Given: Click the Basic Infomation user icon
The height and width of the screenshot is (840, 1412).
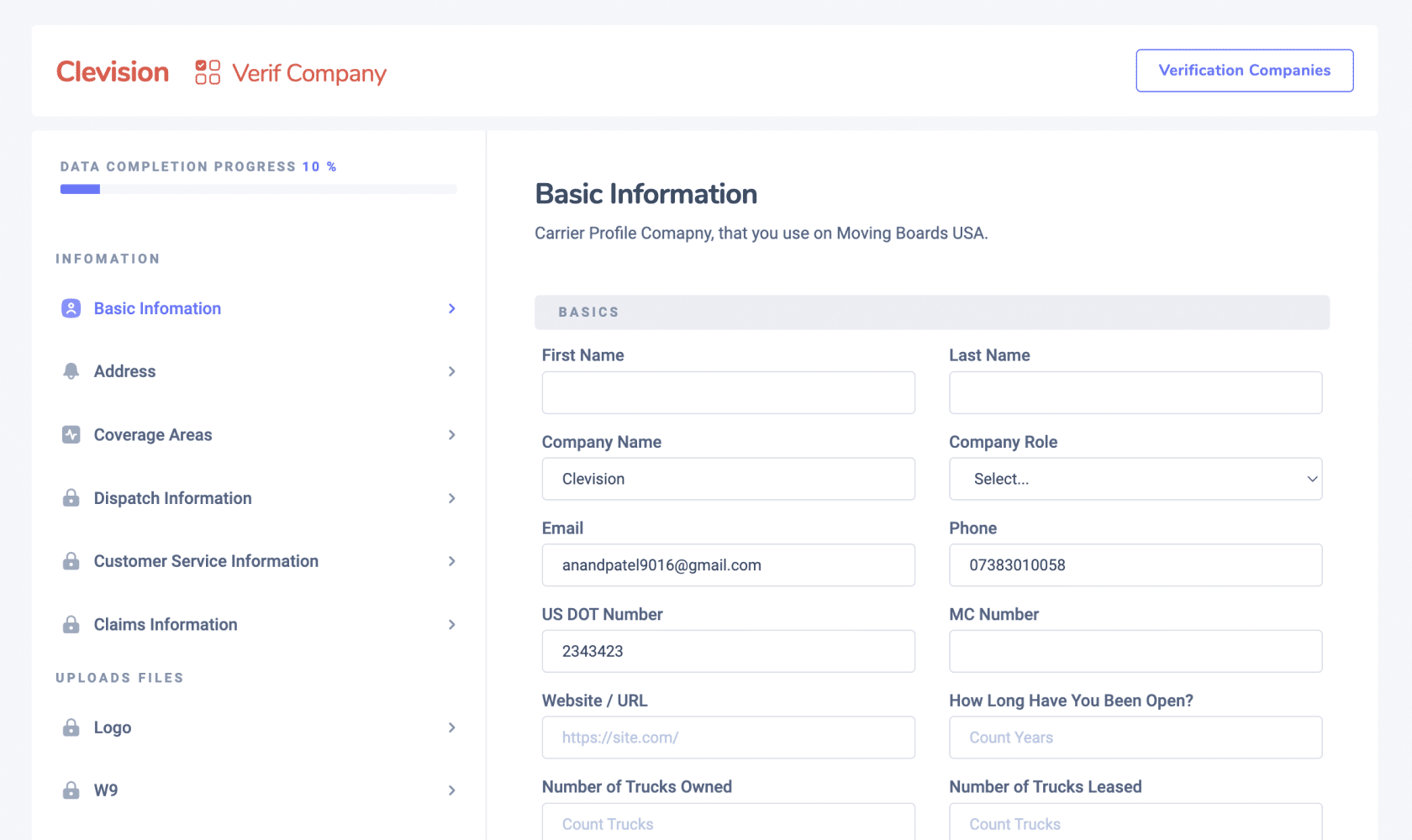Looking at the screenshot, I should 71,308.
